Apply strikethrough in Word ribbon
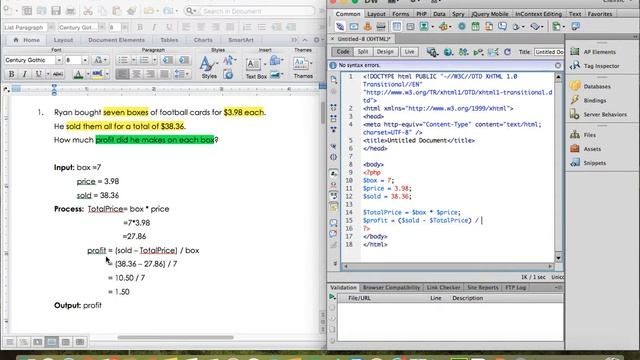This screenshot has width=640, height=360. 58,74
